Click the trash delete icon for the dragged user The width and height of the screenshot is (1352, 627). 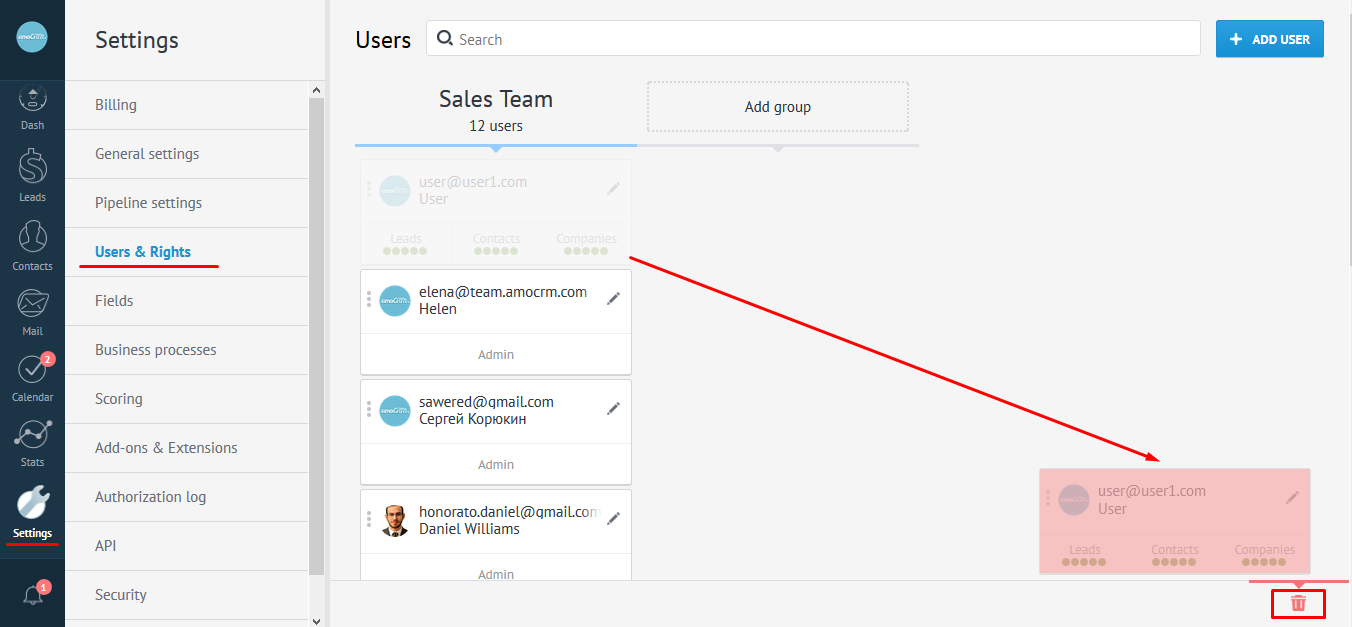click(x=1298, y=603)
